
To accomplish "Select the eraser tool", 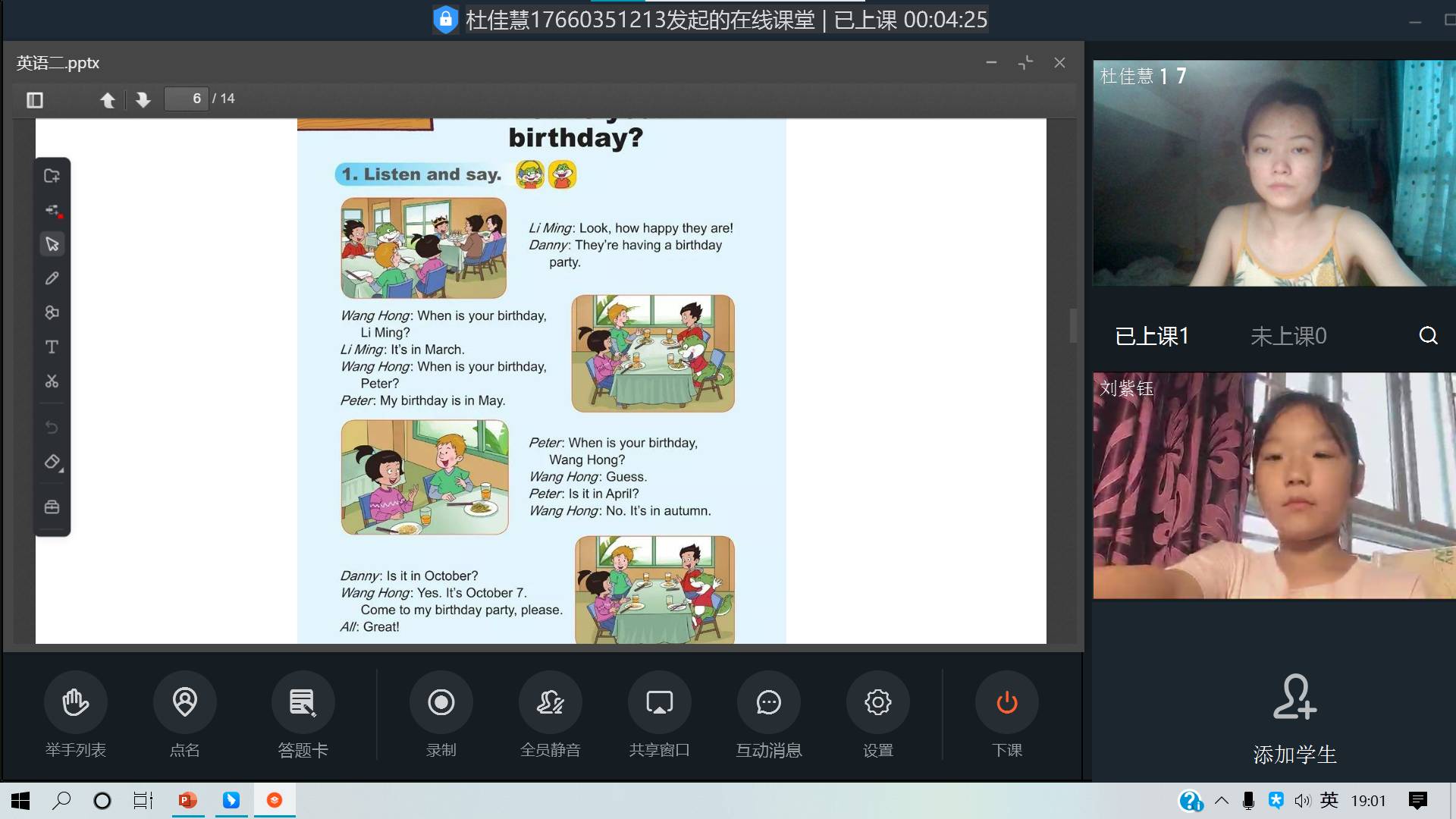I will click(52, 462).
